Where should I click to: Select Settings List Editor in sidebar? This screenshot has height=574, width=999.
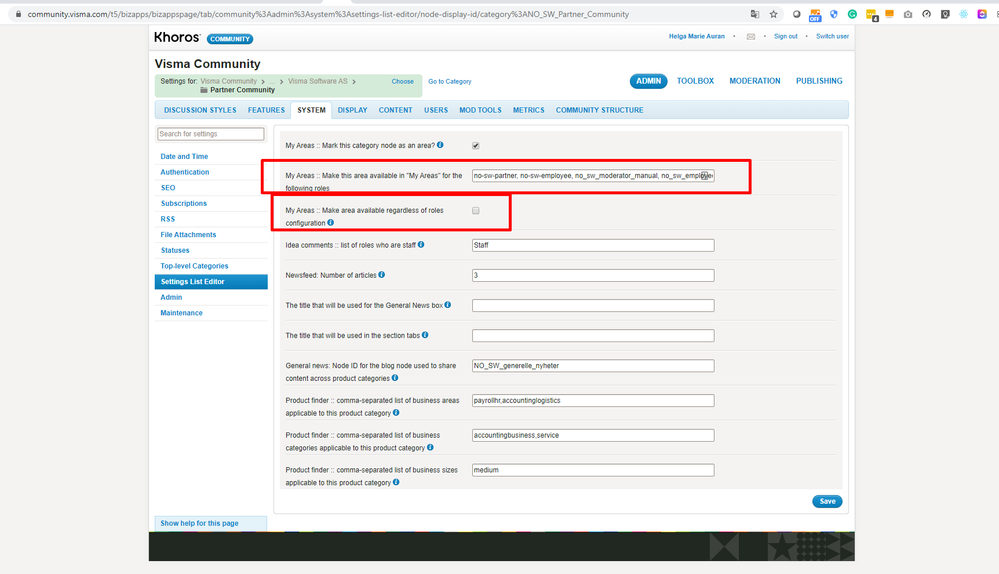tap(211, 282)
